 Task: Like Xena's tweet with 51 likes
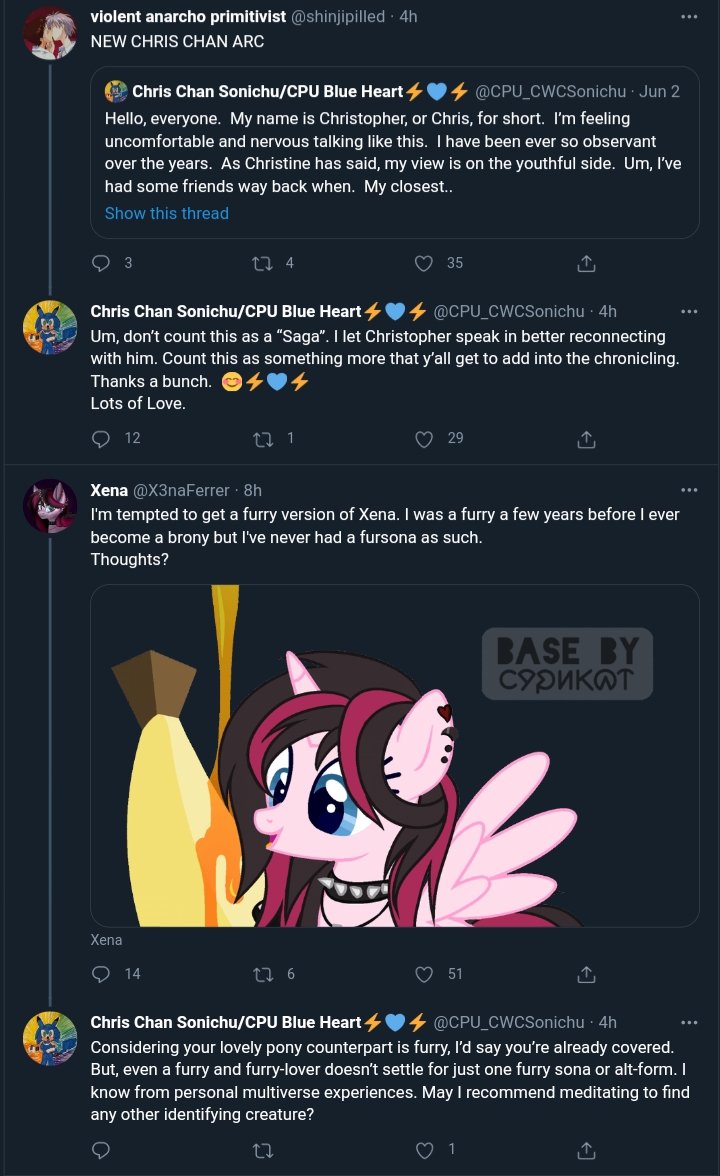424,974
